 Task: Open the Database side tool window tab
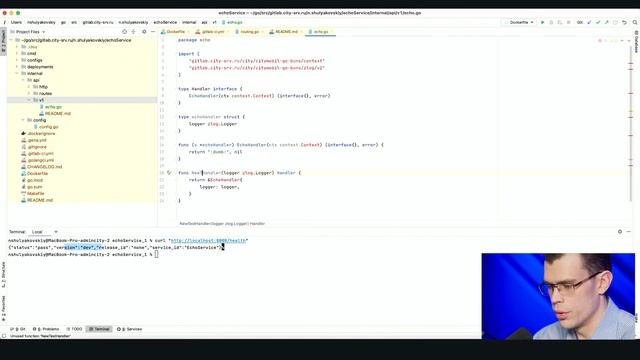[x=636, y=41]
